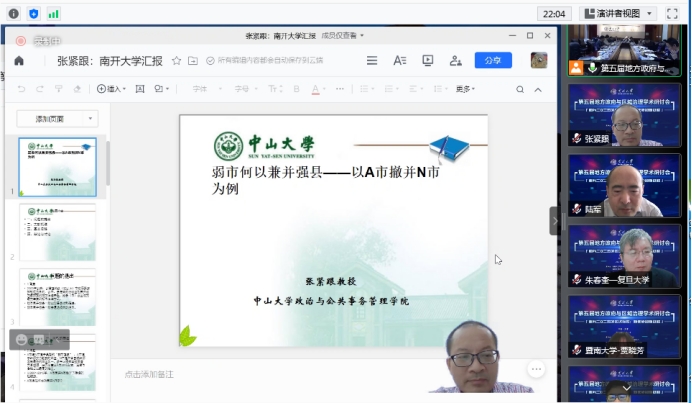Click the undo arrow in the toolbar

(22, 89)
